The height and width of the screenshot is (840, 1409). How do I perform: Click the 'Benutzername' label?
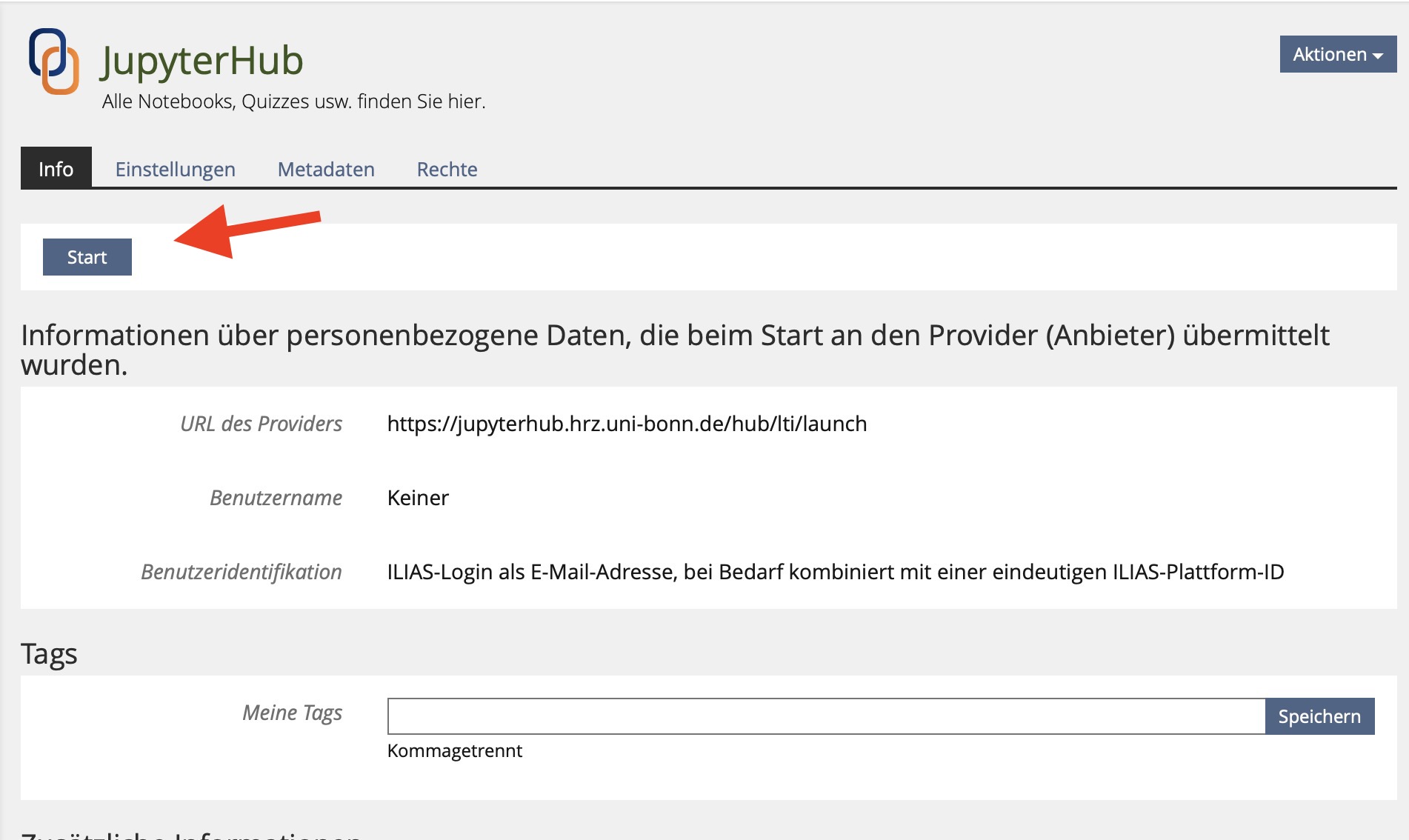tap(276, 498)
